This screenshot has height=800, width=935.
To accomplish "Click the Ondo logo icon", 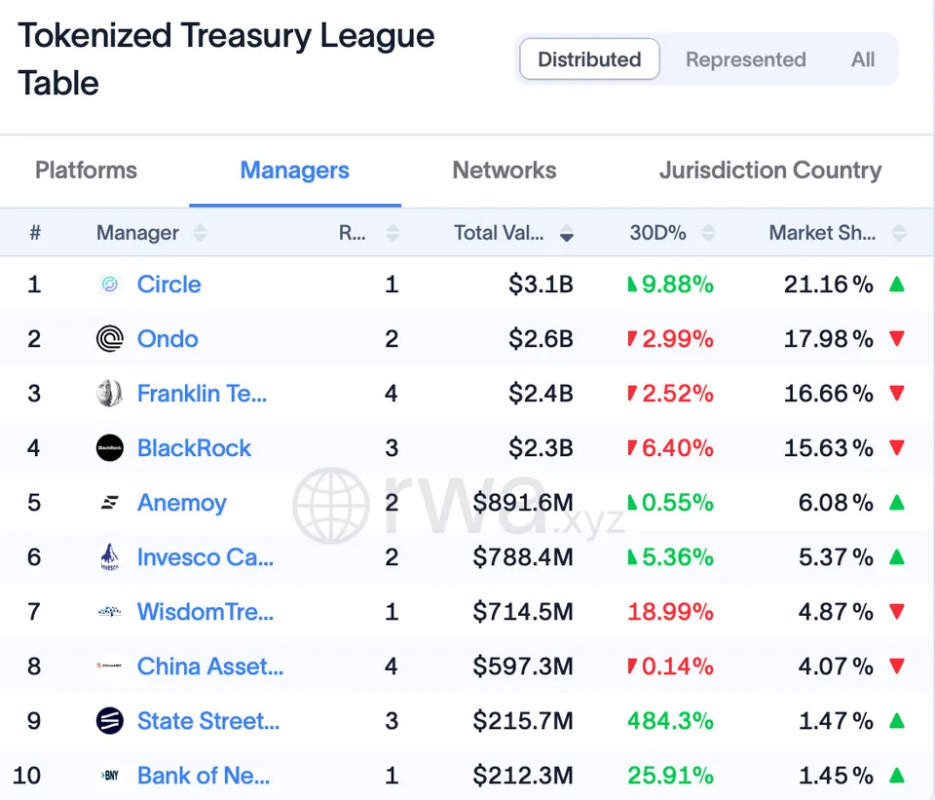I will pyautogui.click(x=110, y=339).
